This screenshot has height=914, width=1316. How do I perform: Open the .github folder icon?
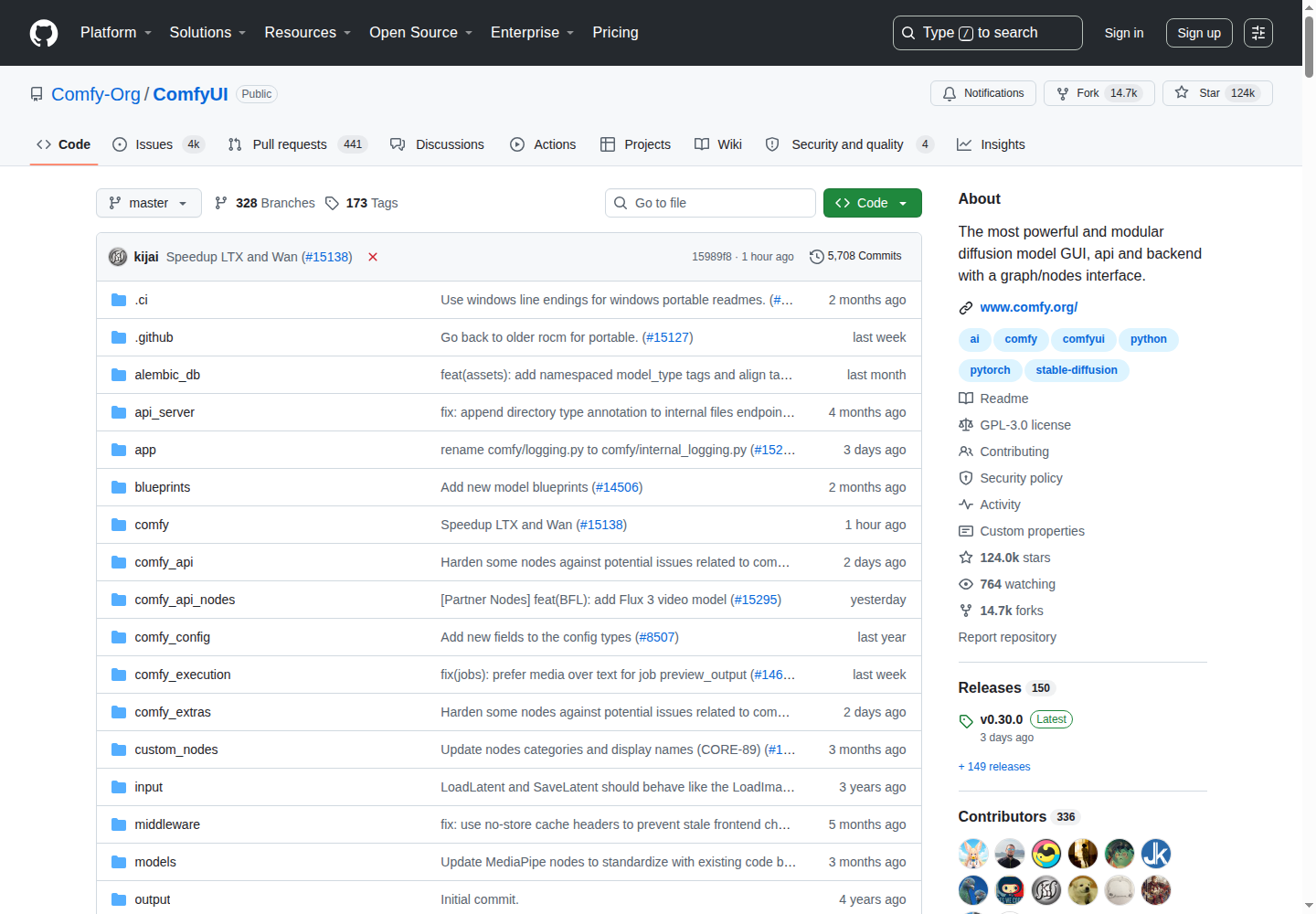(119, 337)
